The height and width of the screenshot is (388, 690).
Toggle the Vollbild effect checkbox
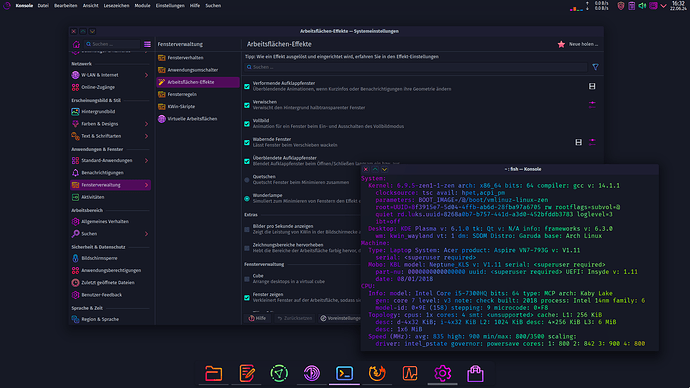(x=247, y=124)
